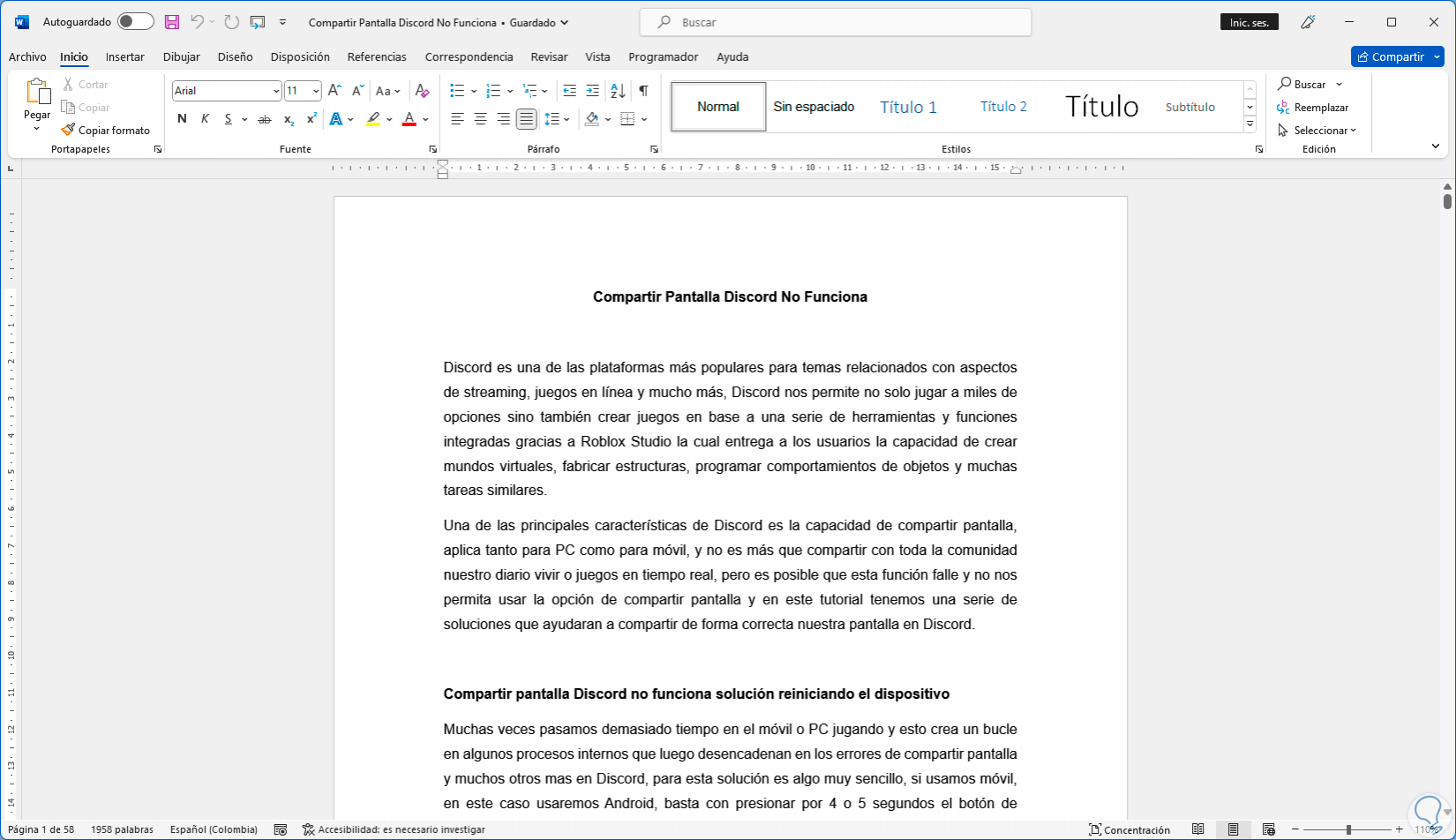Click the zoom slider handle in status bar

pyautogui.click(x=1348, y=829)
